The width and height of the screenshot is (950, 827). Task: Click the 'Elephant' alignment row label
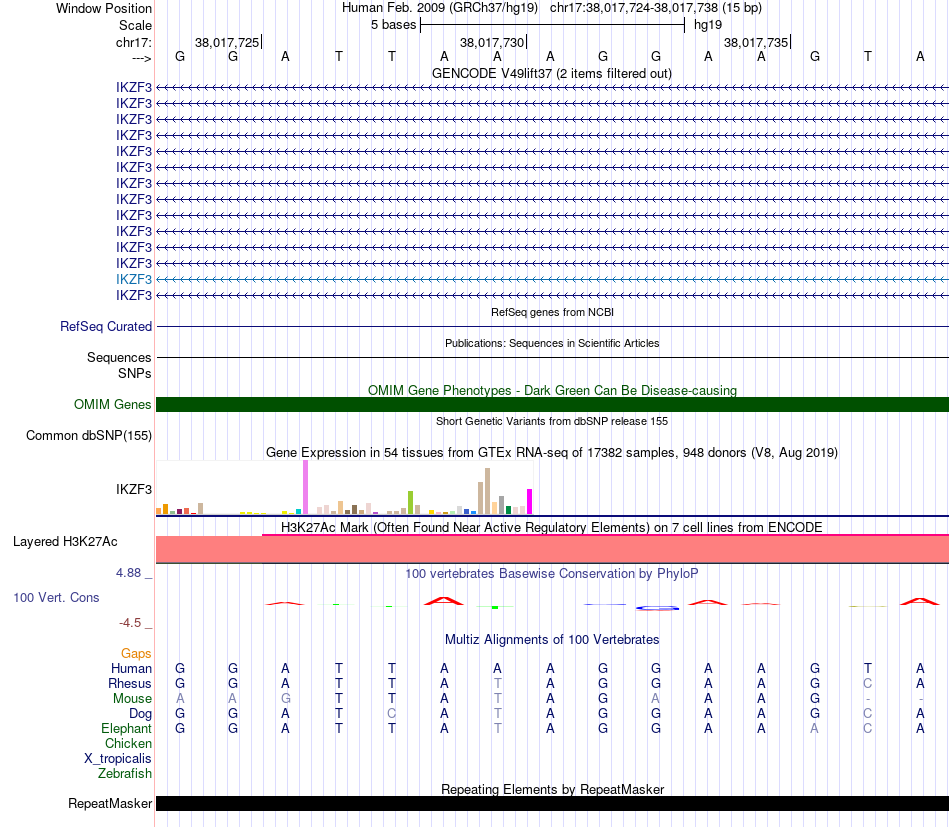click(x=126, y=728)
